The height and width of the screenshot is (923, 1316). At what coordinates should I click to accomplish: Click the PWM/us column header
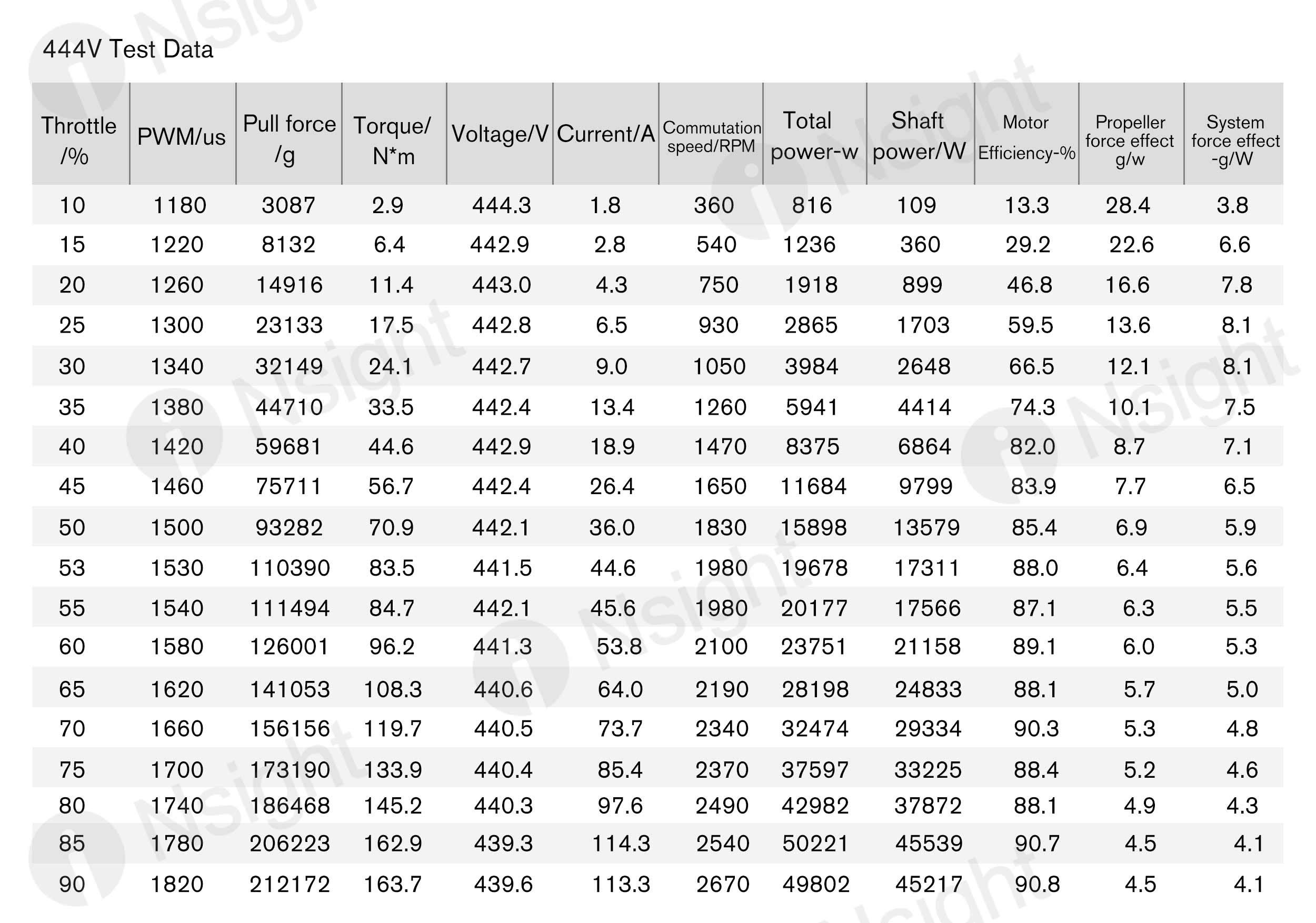click(x=181, y=137)
